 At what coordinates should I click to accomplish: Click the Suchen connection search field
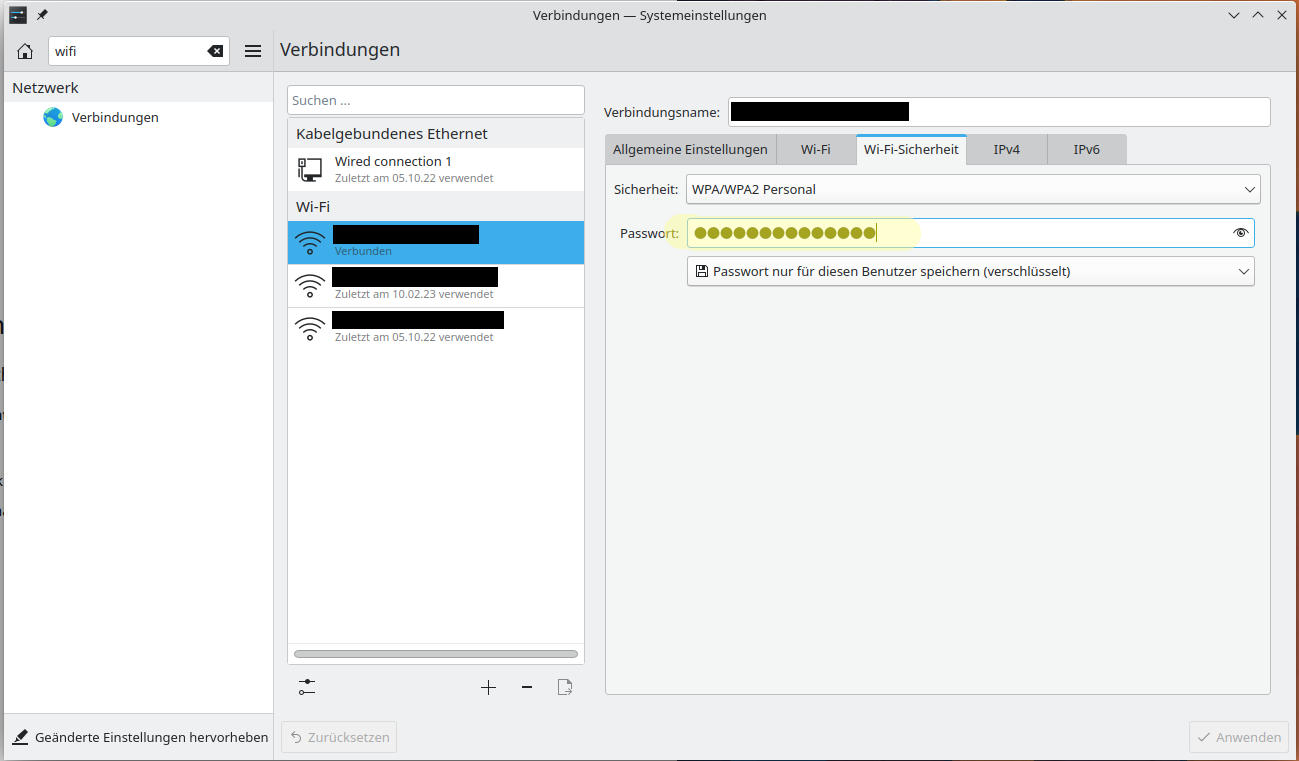click(x=435, y=100)
